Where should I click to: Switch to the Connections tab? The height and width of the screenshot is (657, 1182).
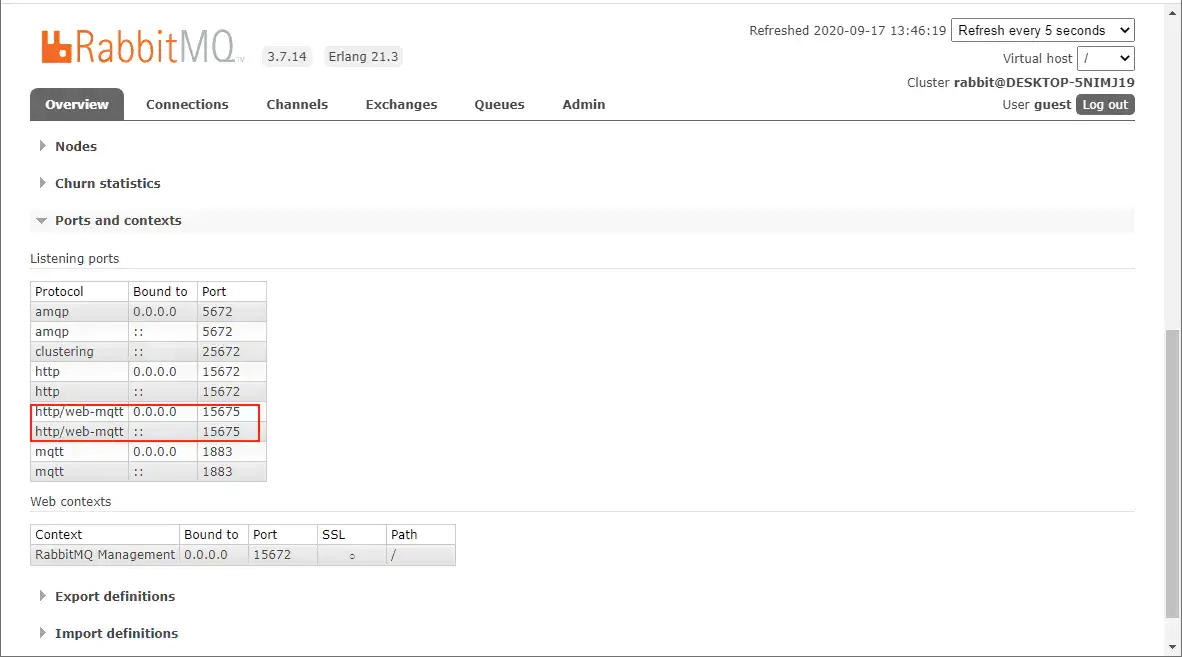(x=187, y=105)
